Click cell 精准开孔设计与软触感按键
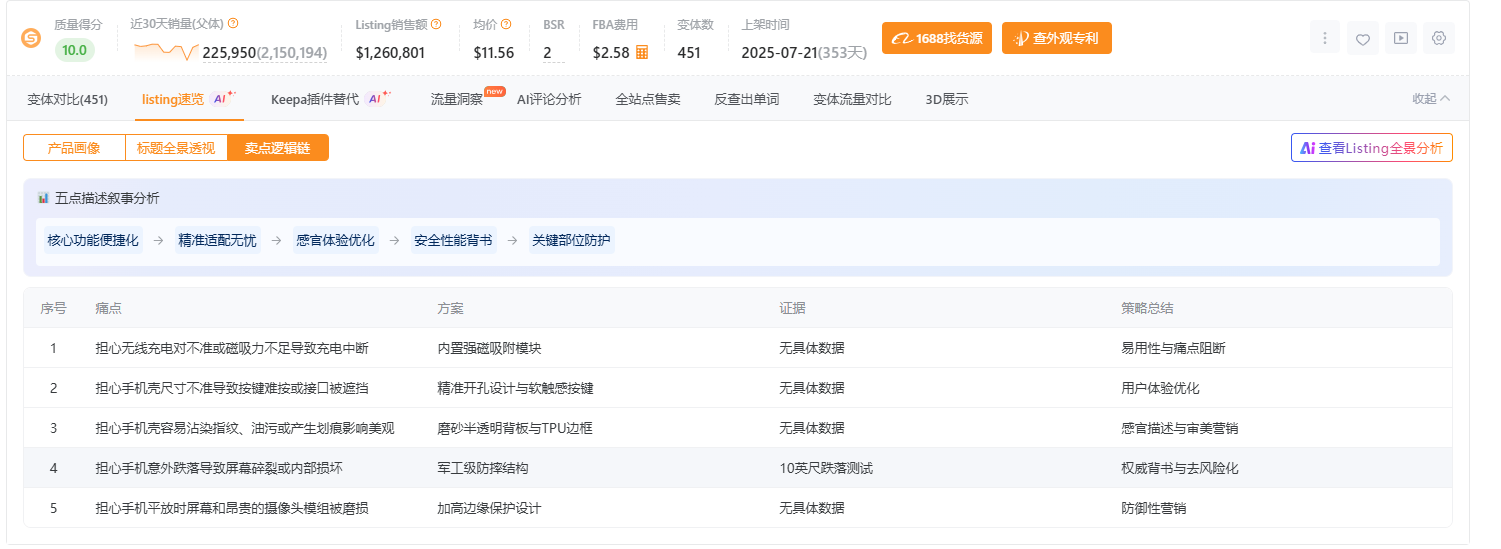The image size is (1501, 549). click(516, 388)
